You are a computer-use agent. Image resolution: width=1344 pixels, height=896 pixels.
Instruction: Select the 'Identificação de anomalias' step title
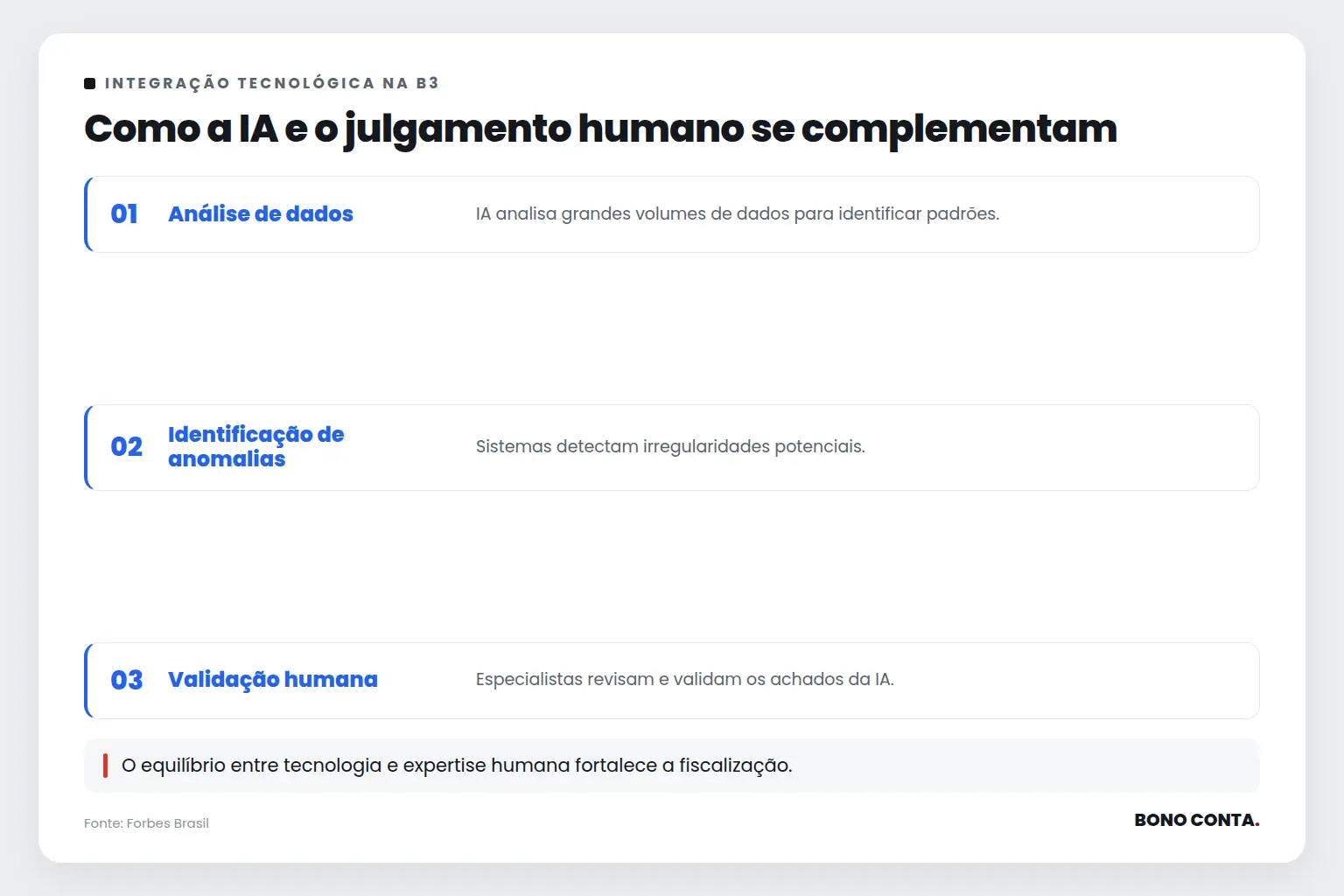(255, 447)
